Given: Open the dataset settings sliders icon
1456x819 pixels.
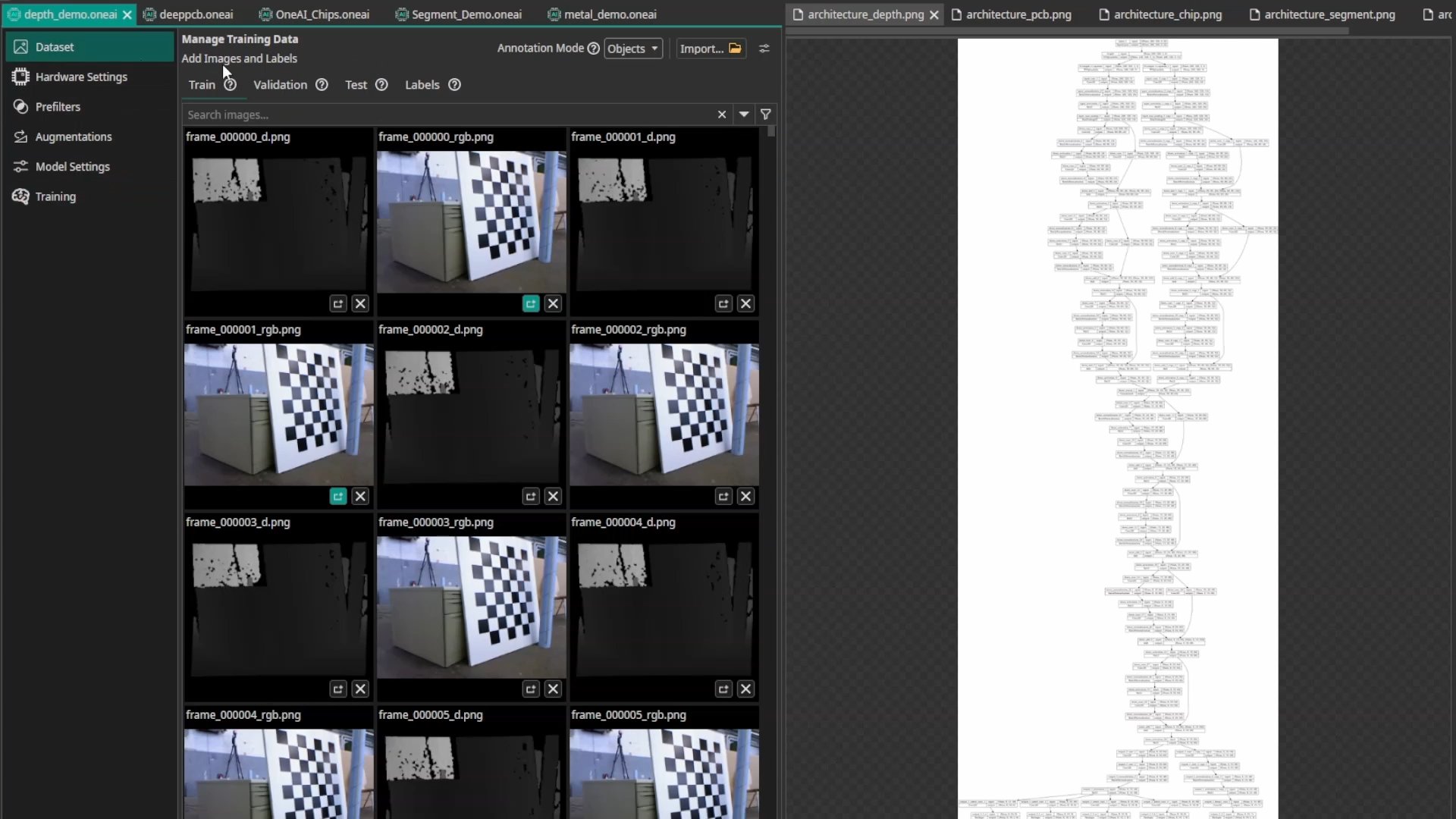Looking at the screenshot, I should pos(764,48).
